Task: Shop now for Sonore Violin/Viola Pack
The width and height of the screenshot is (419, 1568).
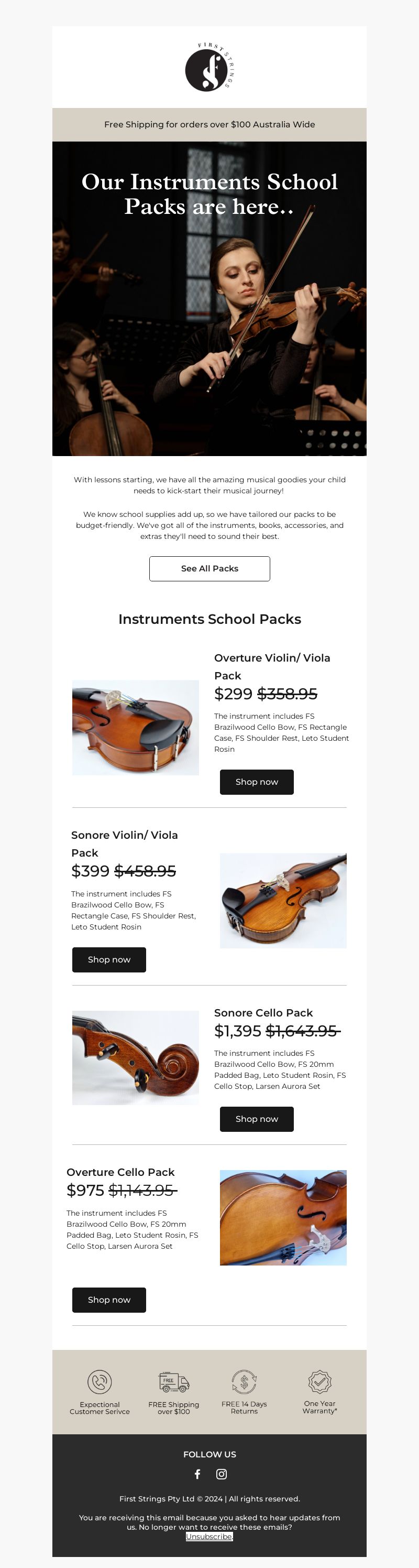Action: click(109, 960)
